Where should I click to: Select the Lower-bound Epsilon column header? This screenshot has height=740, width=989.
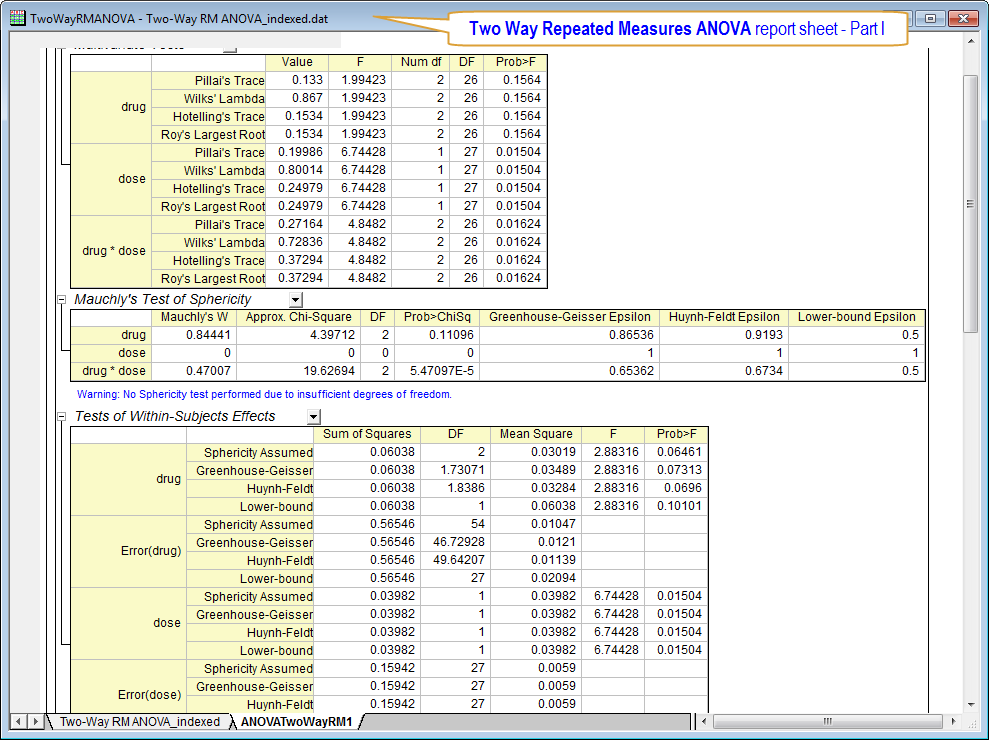point(857,317)
